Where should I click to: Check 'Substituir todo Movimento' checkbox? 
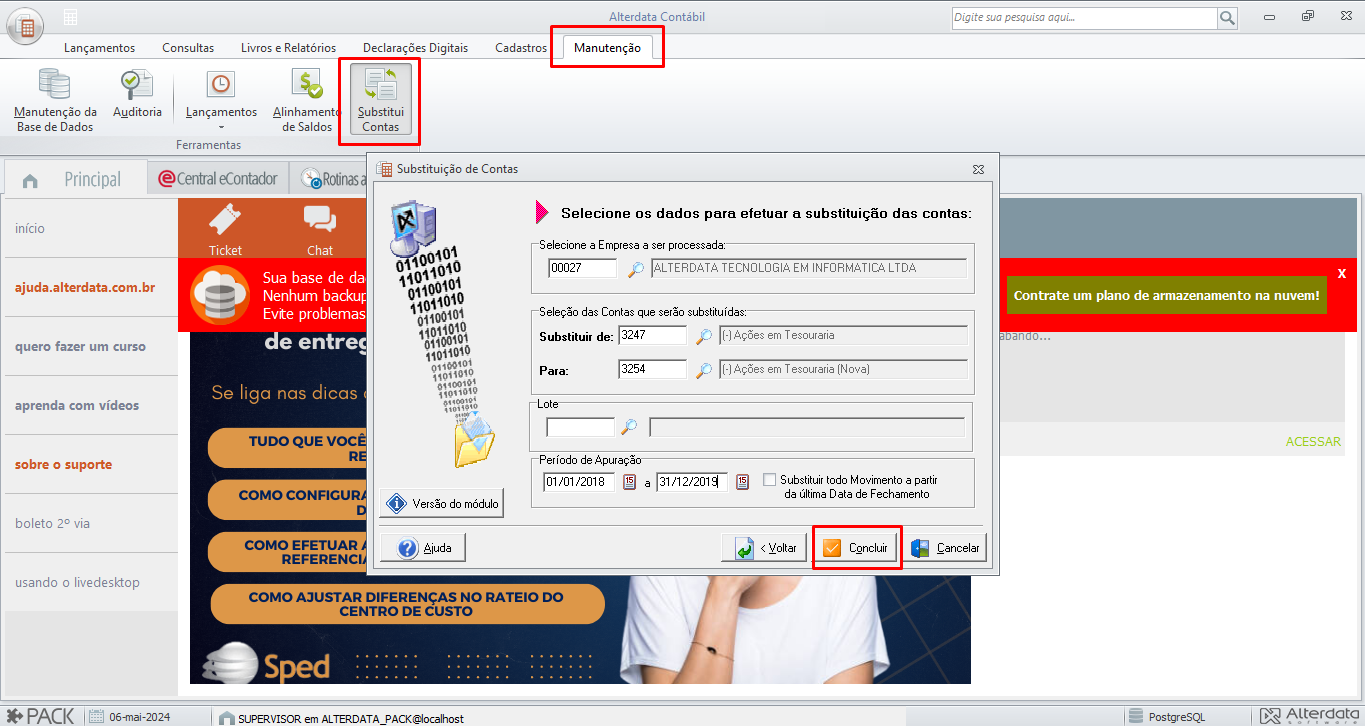tap(769, 480)
